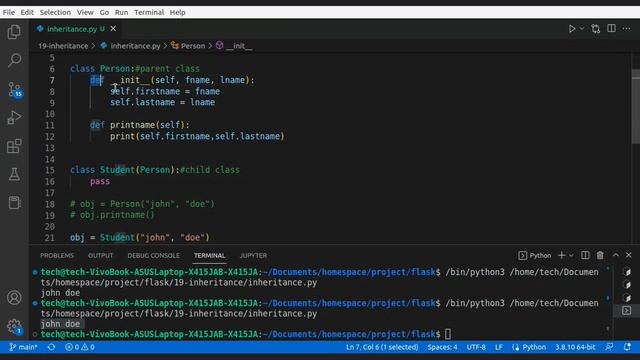
Task: Open the File menu
Action: [9, 12]
